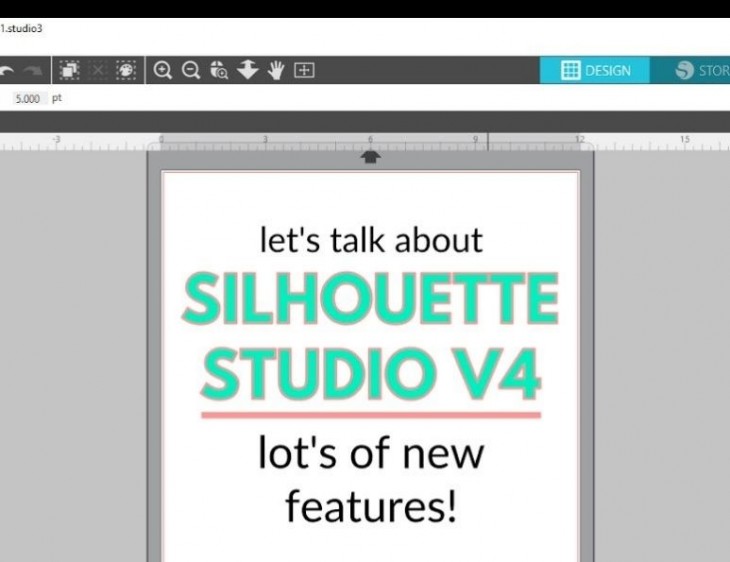Click the Zoom In magnifier
This screenshot has height=562, width=730.
(162, 70)
